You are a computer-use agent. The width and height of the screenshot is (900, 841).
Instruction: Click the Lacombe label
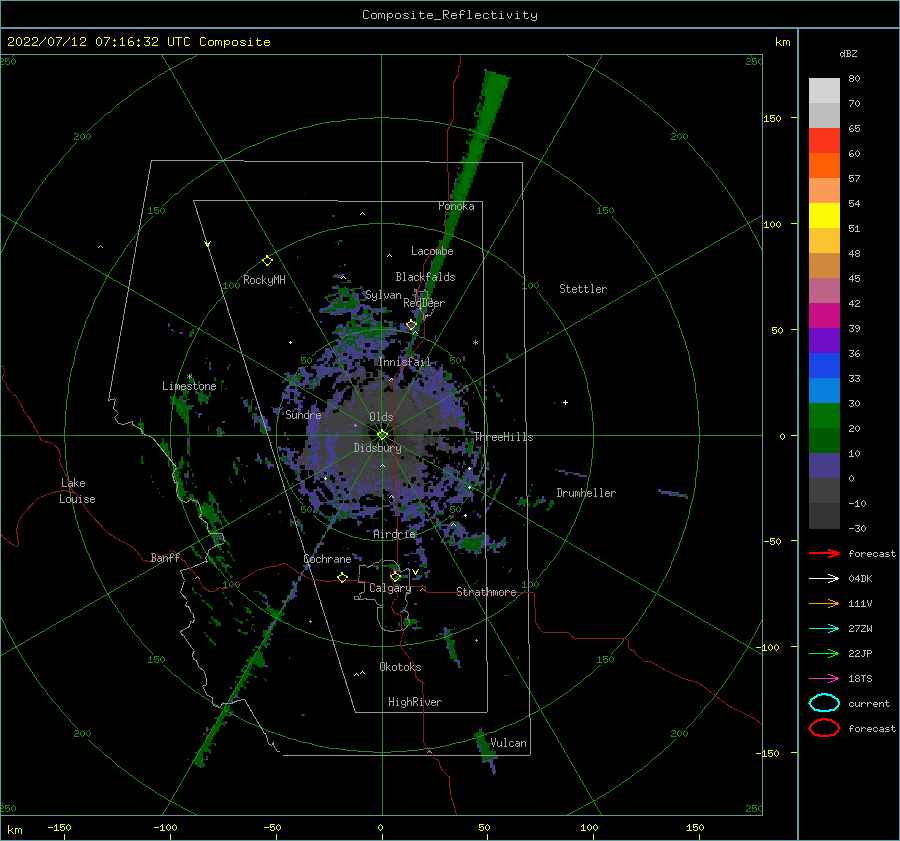point(432,251)
